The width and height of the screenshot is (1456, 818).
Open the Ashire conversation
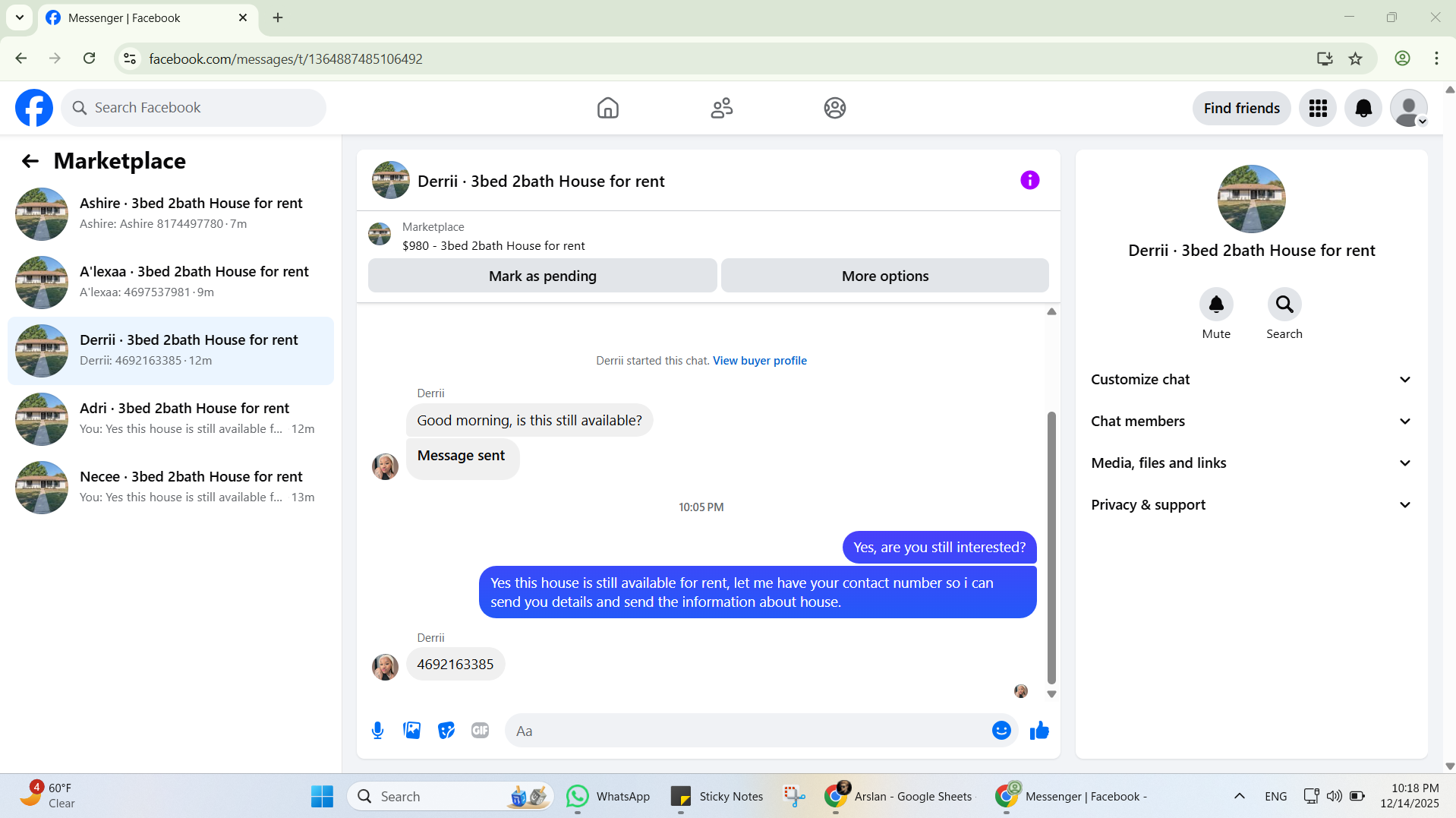[x=171, y=214]
